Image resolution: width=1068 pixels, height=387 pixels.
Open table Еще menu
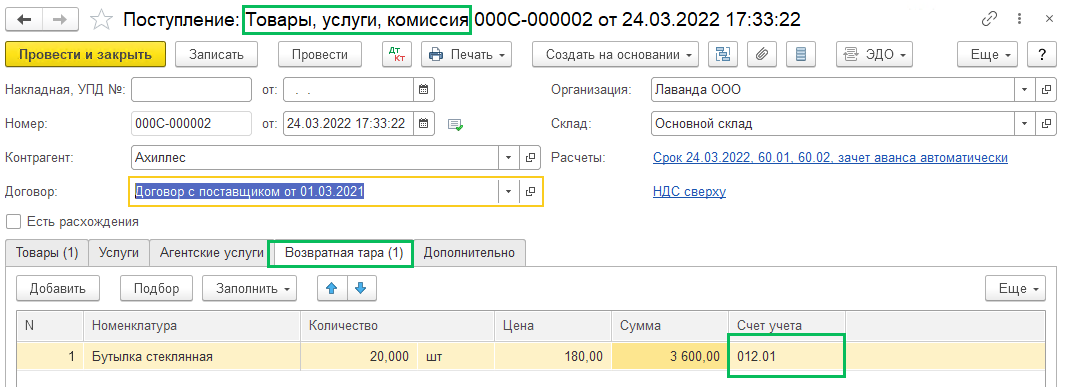(1015, 288)
